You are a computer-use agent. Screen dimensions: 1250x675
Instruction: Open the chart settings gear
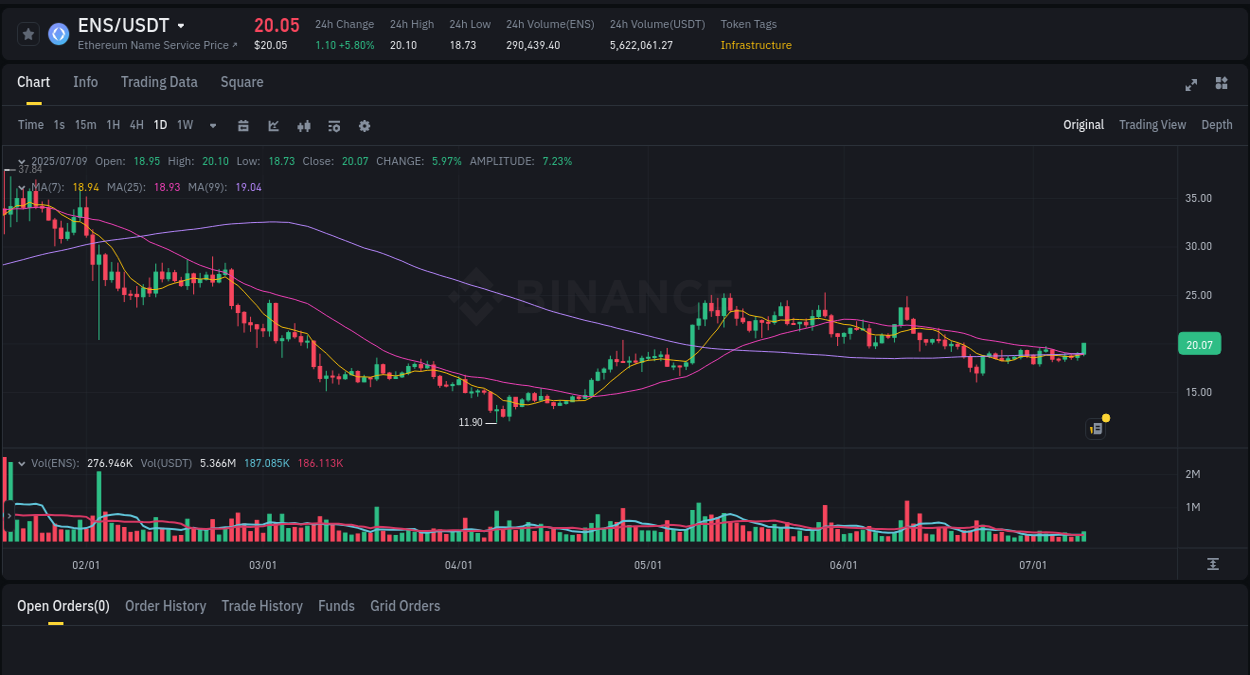(x=364, y=125)
